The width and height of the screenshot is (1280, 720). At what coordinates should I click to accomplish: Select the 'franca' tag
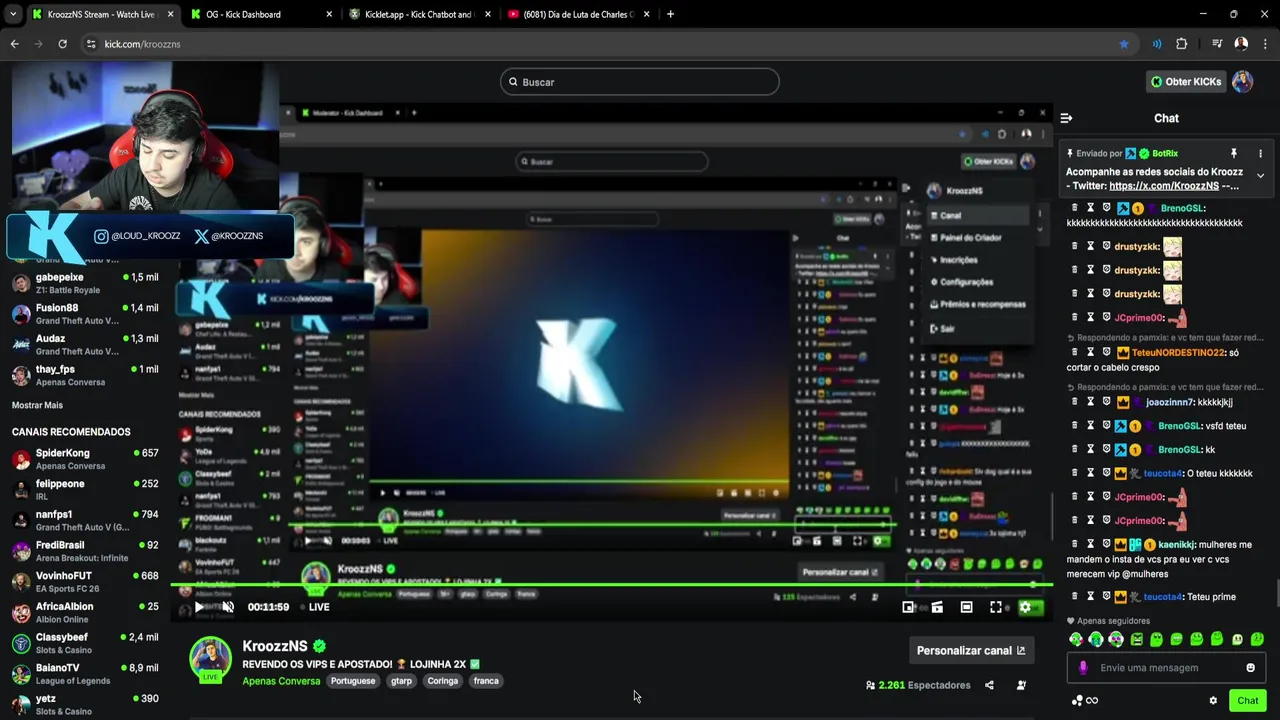pos(486,681)
